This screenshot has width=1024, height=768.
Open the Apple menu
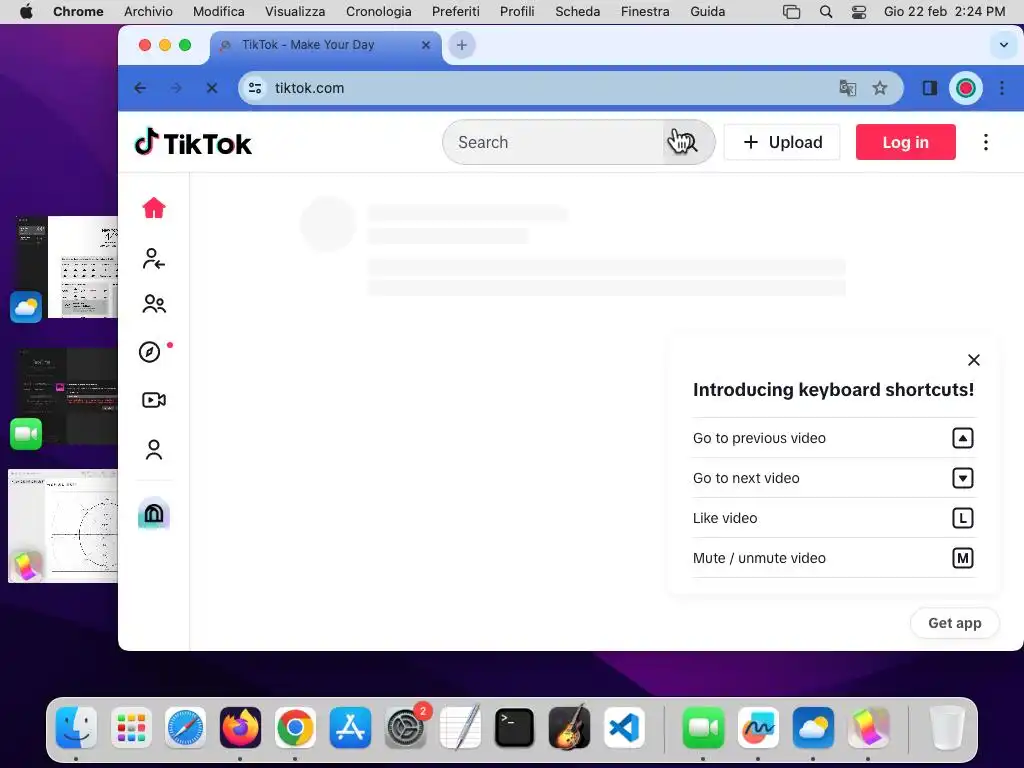pos(26,11)
